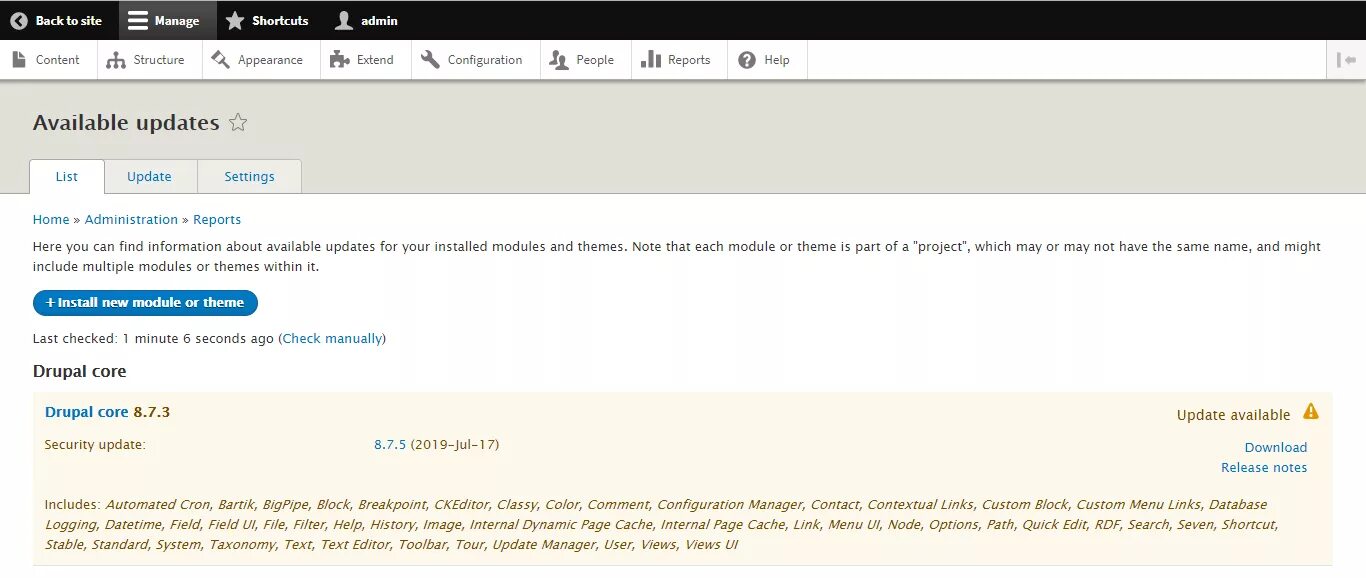The height and width of the screenshot is (578, 1366).
Task: Click the Structure hierarchy icon
Action: pos(116,60)
